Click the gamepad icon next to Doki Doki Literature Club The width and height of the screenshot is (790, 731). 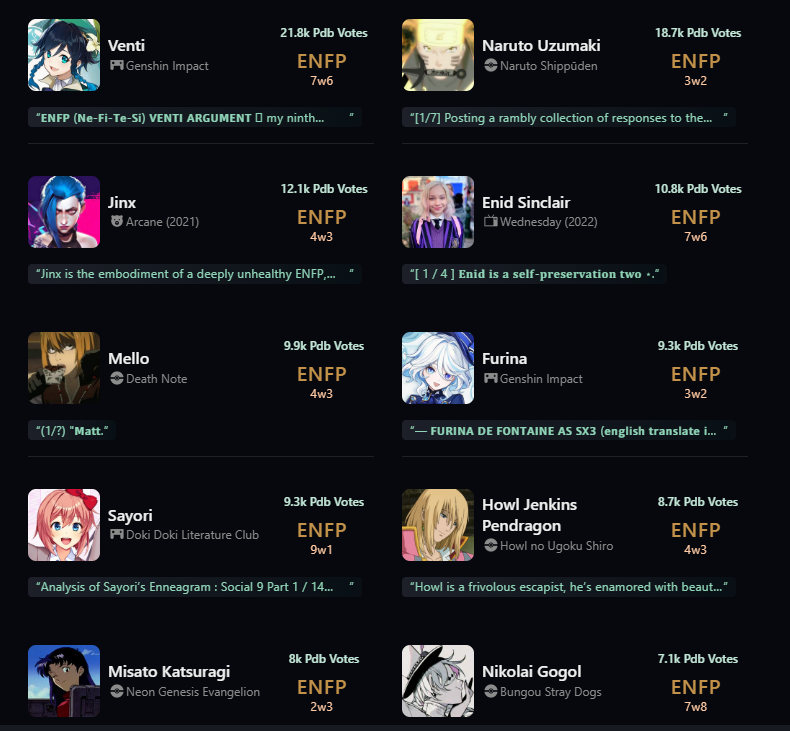click(x=117, y=534)
